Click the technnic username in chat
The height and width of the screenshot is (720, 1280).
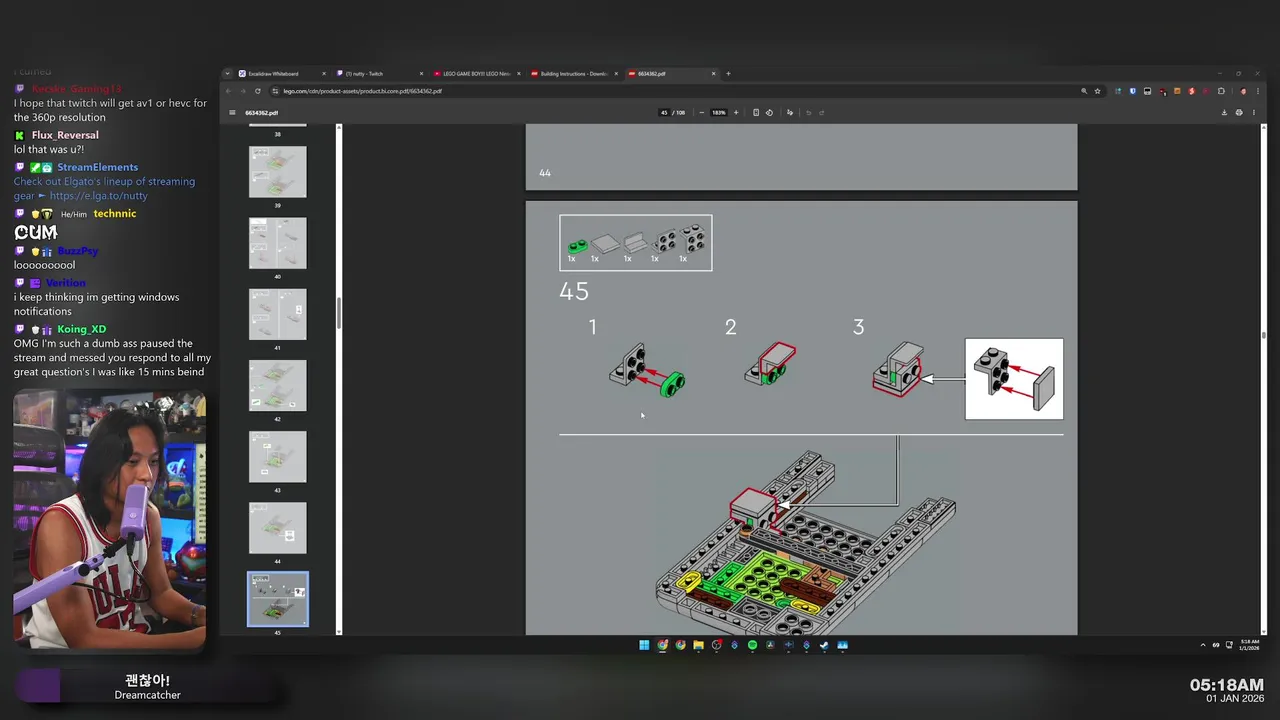[115, 213]
